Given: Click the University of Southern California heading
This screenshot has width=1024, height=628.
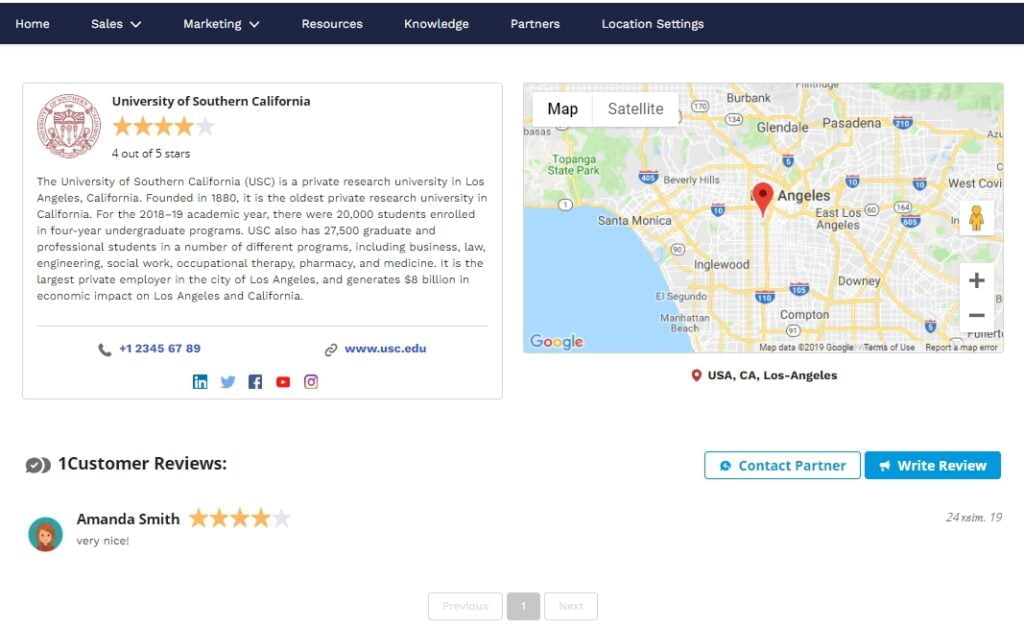Looking at the screenshot, I should (211, 101).
